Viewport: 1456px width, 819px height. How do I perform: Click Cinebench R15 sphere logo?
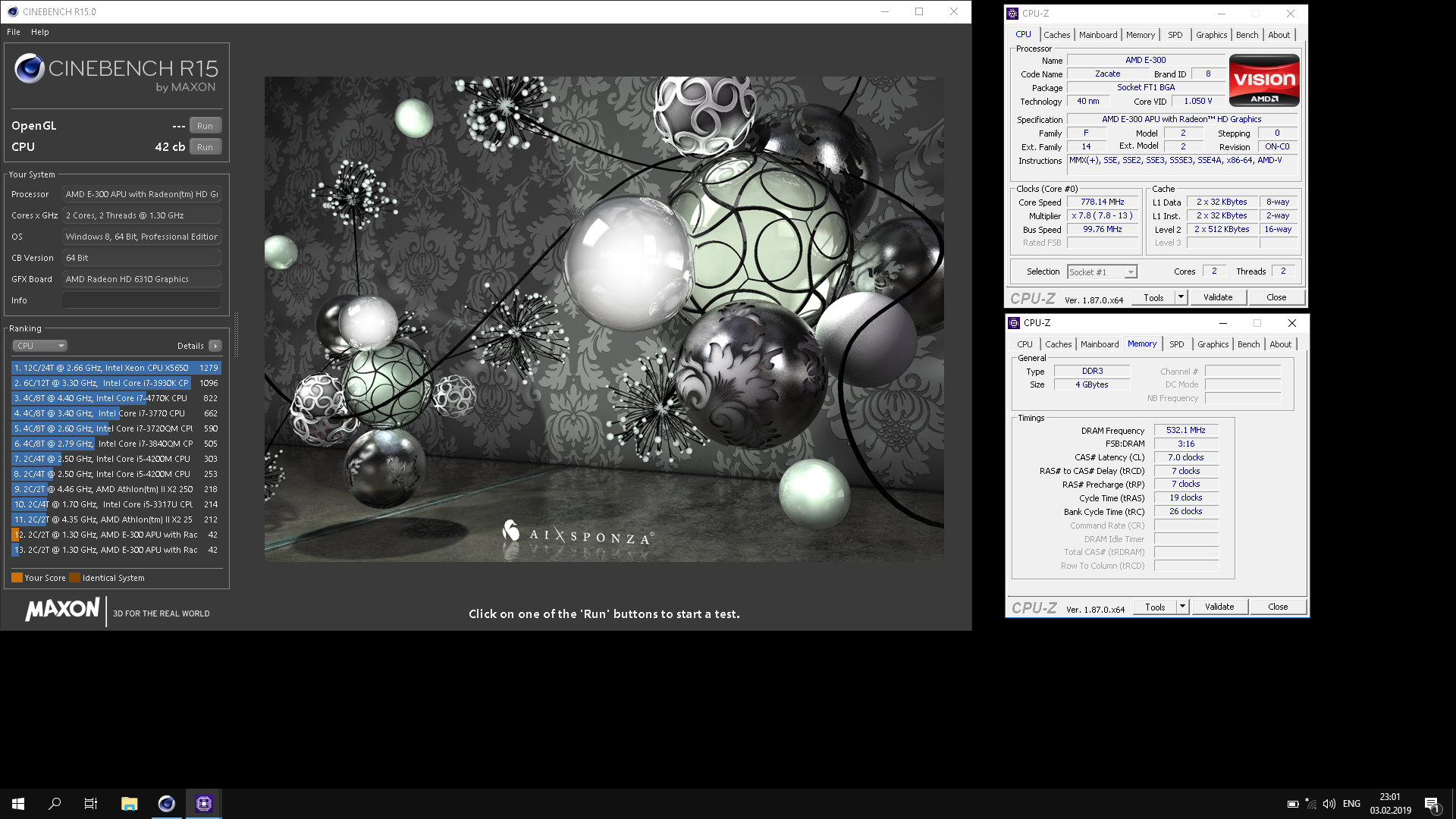pos(30,68)
